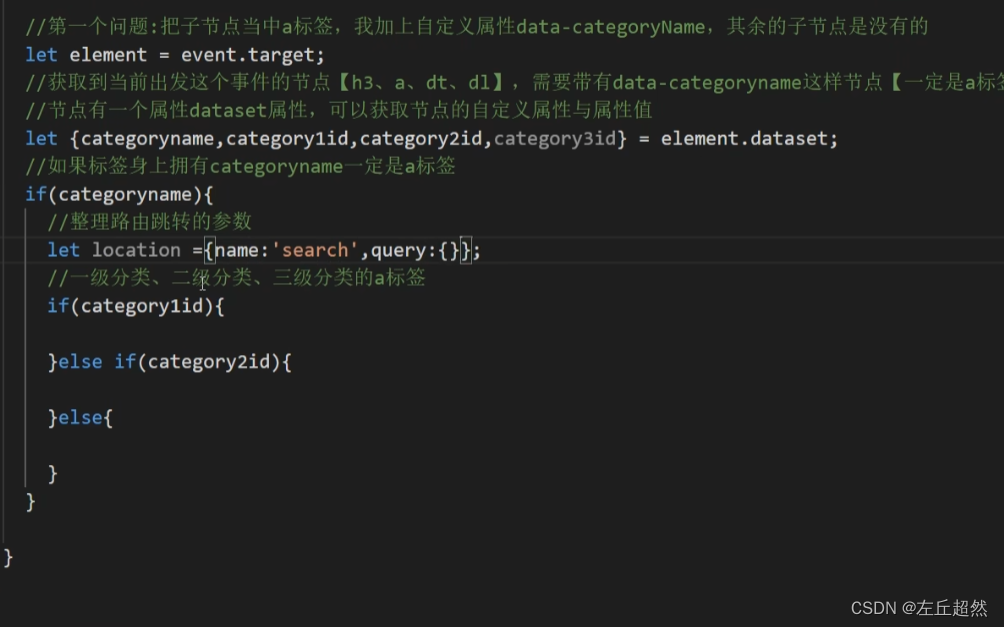1004x627 pixels.
Task: Click the 'if(category1id){' line
Action: pyautogui.click(x=136, y=306)
